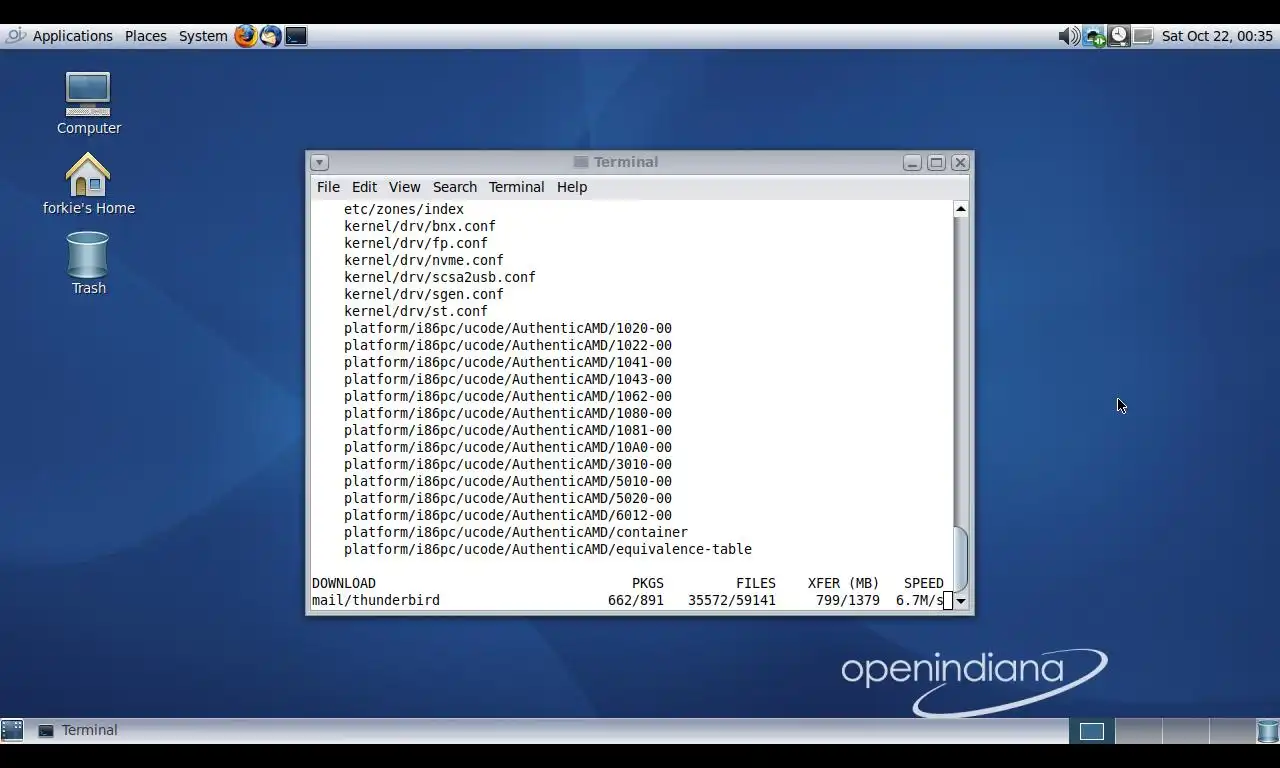Screen dimensions: 1280x768
Task: Open the network status applet icon
Action: coord(1094,36)
